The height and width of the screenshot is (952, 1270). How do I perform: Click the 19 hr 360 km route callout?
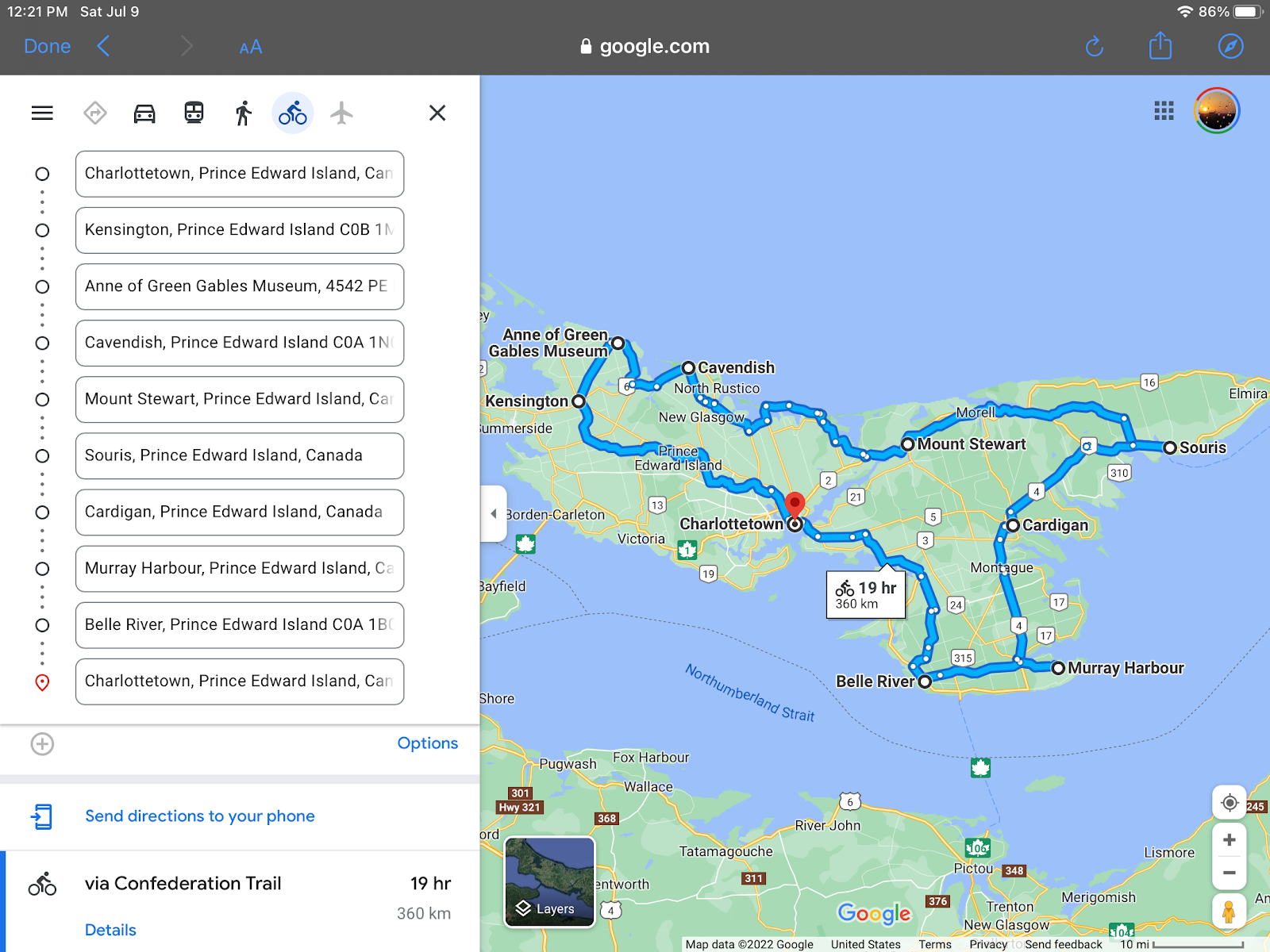click(866, 594)
